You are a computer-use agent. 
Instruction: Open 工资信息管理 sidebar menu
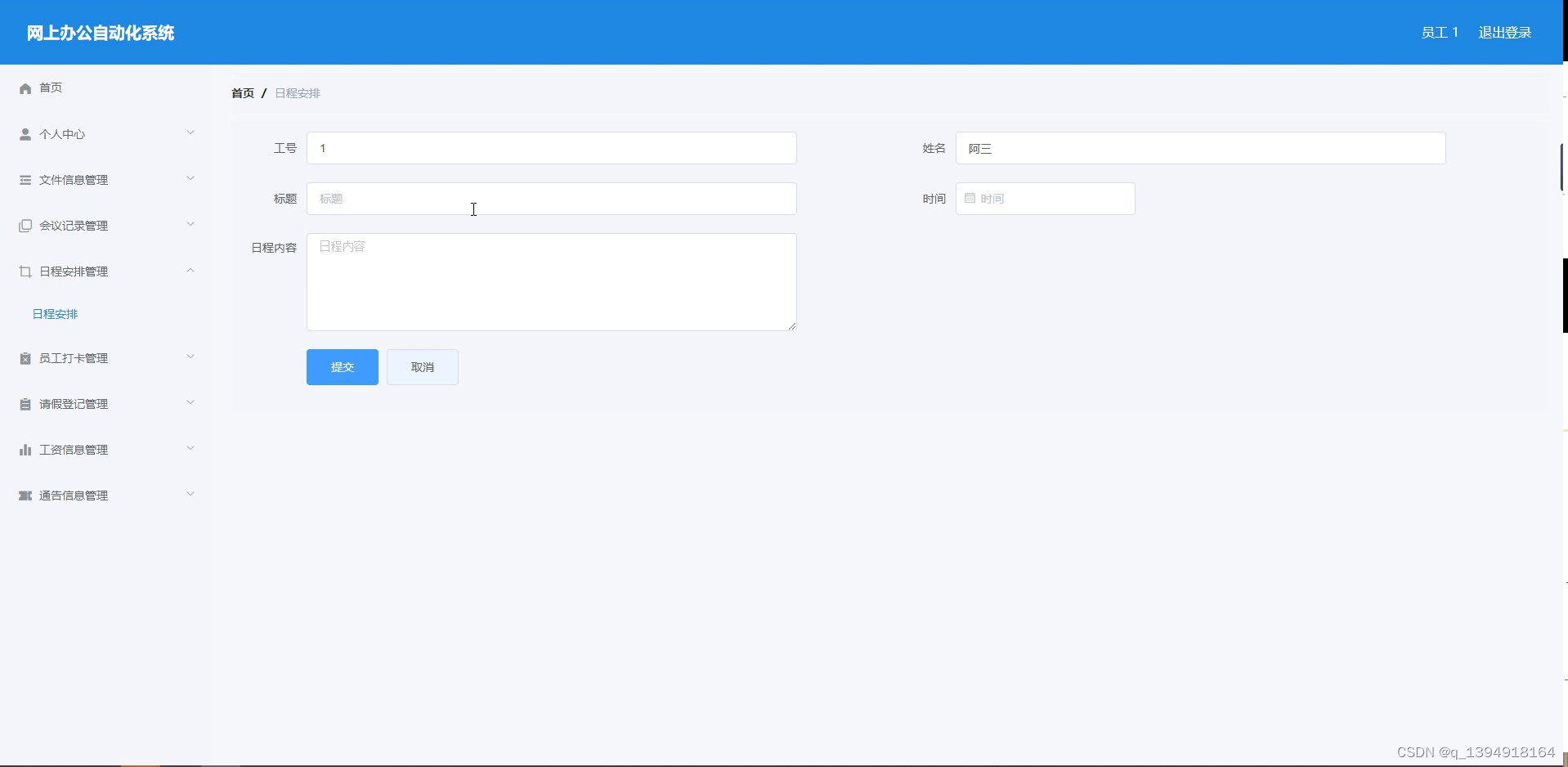pyautogui.click(x=106, y=450)
